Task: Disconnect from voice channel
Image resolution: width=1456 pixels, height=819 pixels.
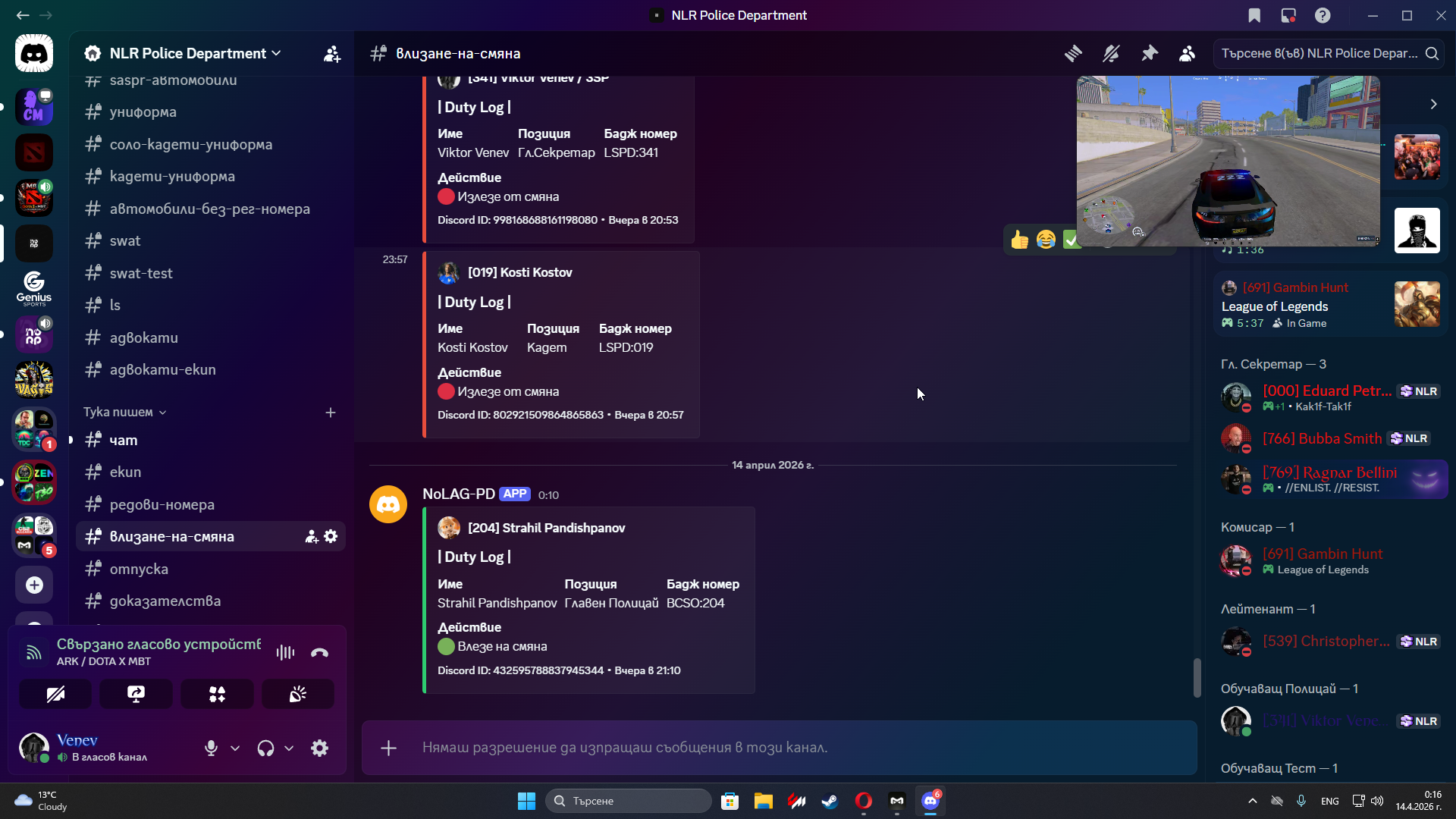Action: coord(319,652)
